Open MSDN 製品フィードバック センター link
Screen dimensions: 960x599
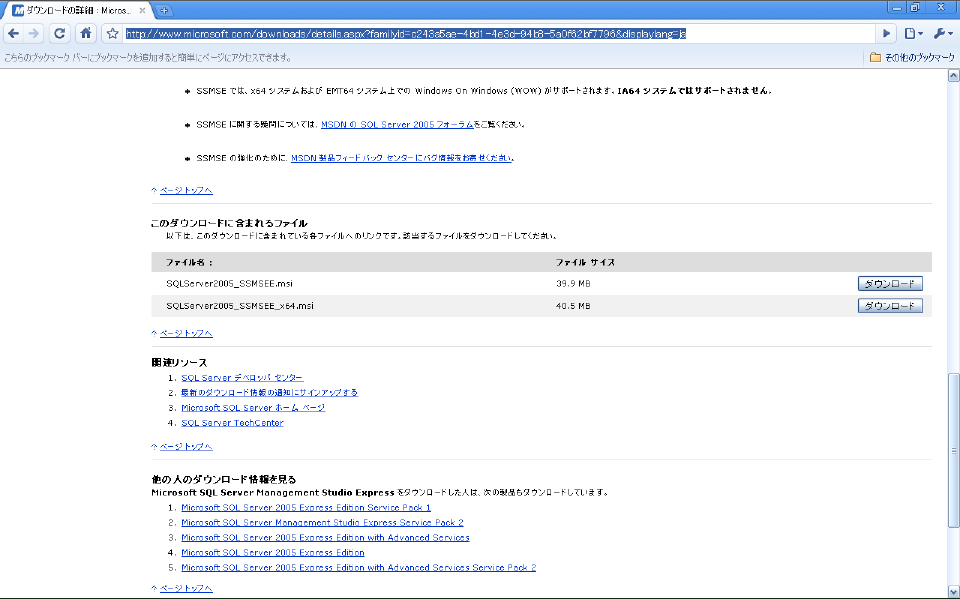pos(401,158)
